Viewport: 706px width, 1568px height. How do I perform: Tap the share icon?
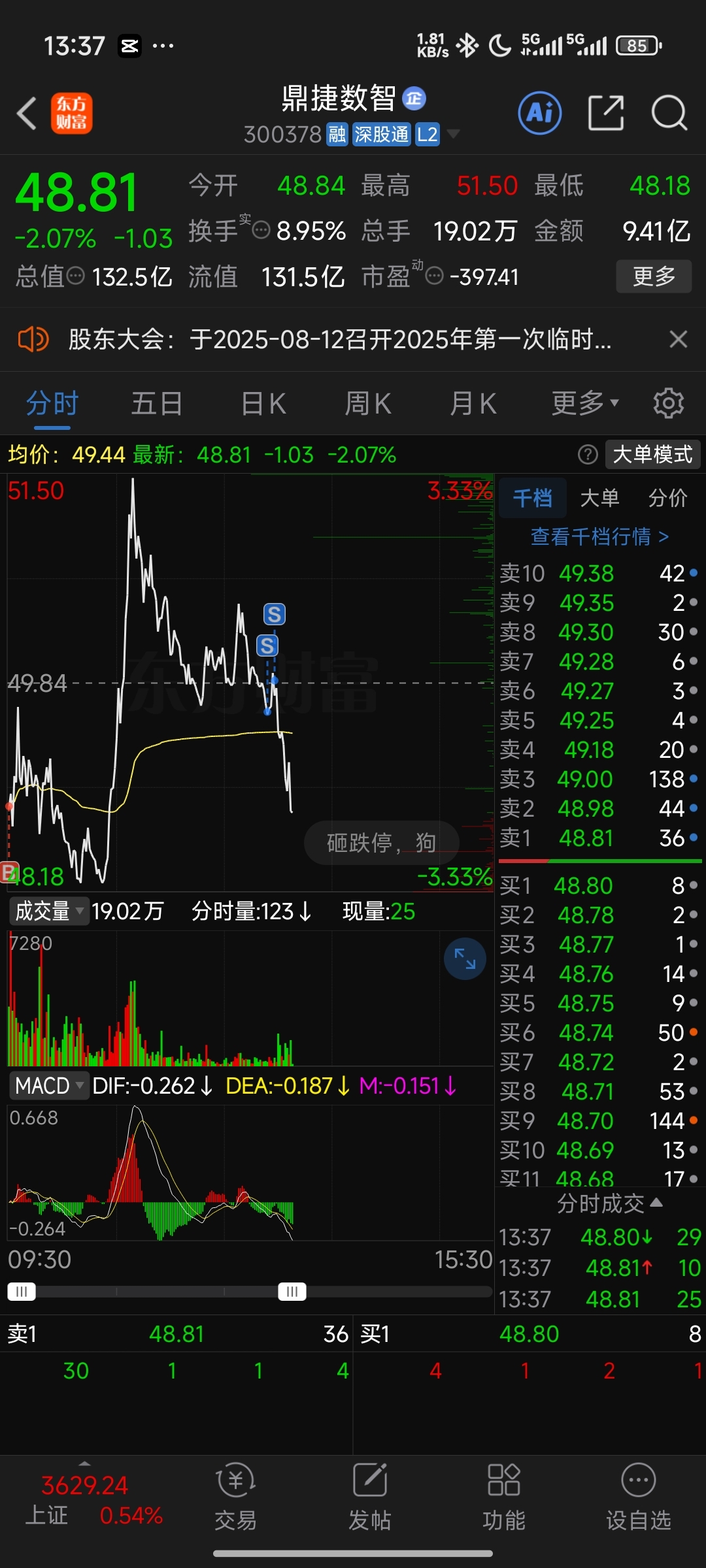pos(606,113)
